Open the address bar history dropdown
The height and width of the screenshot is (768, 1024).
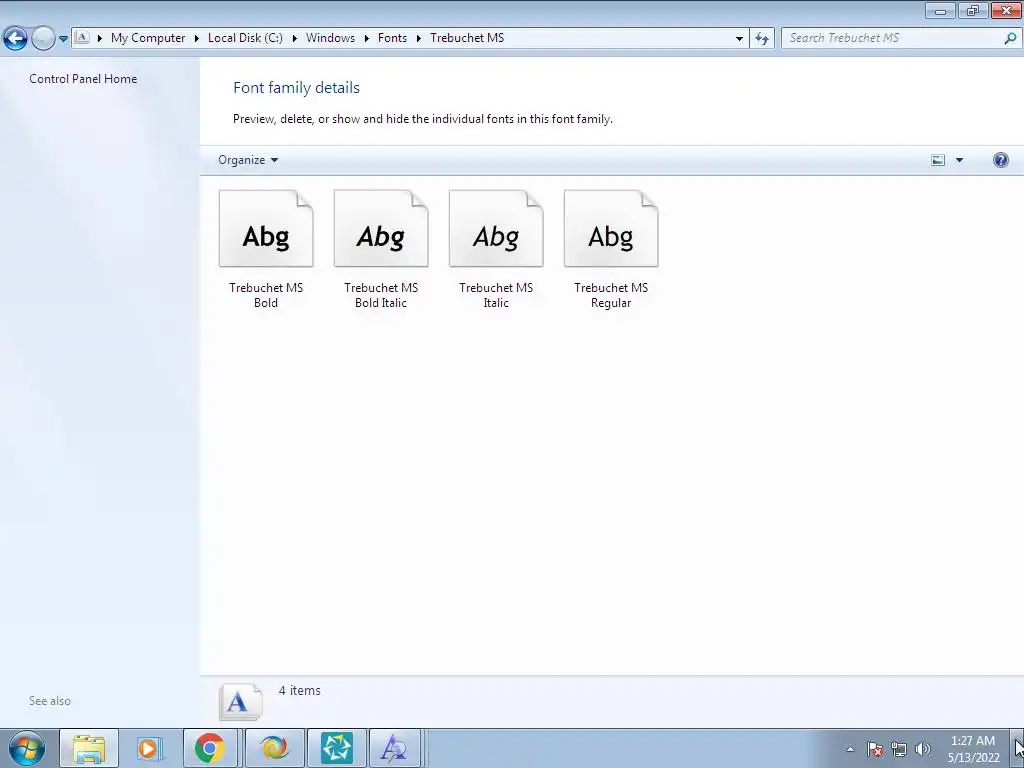pos(739,39)
